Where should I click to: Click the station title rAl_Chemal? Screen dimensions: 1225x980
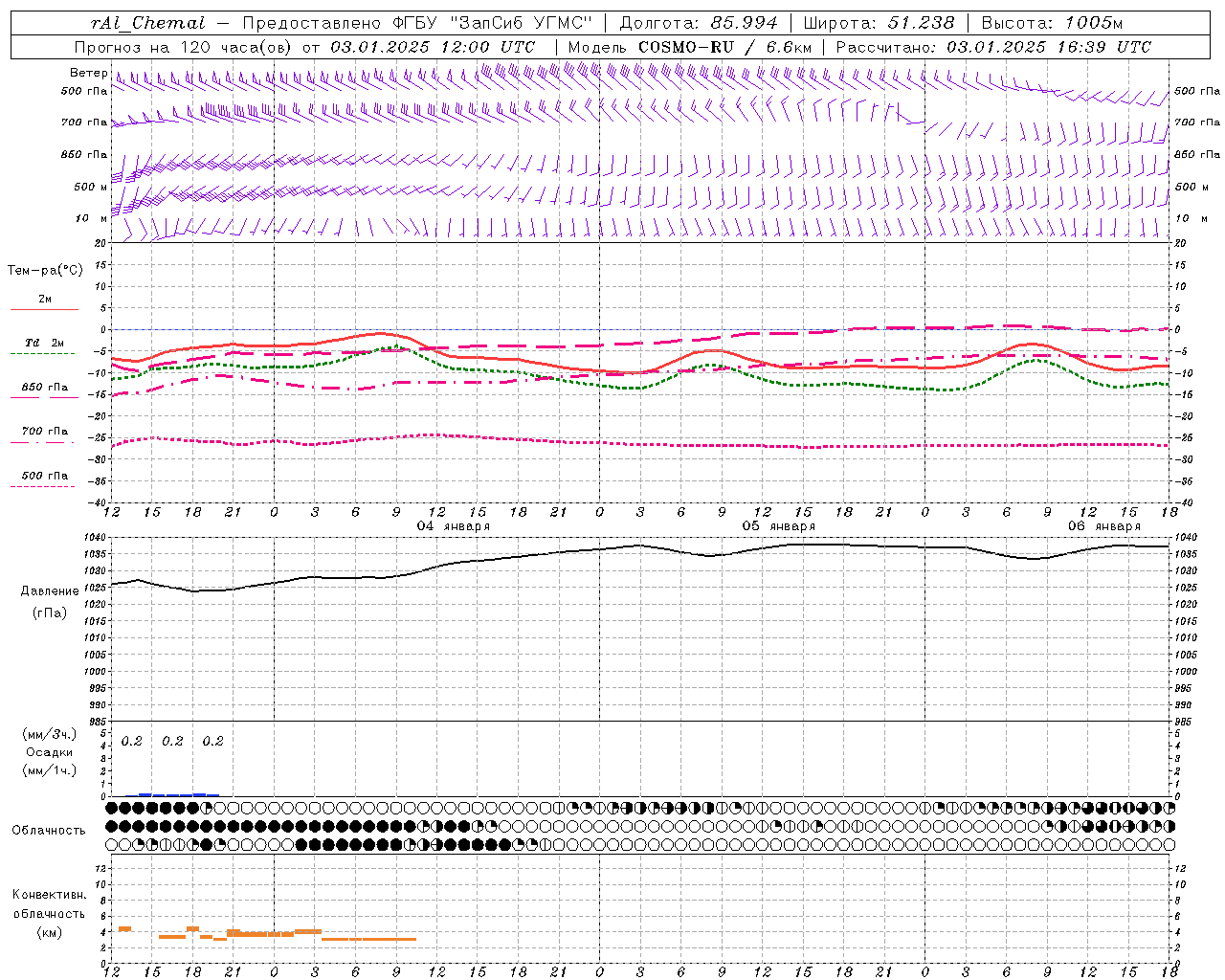pos(147,23)
